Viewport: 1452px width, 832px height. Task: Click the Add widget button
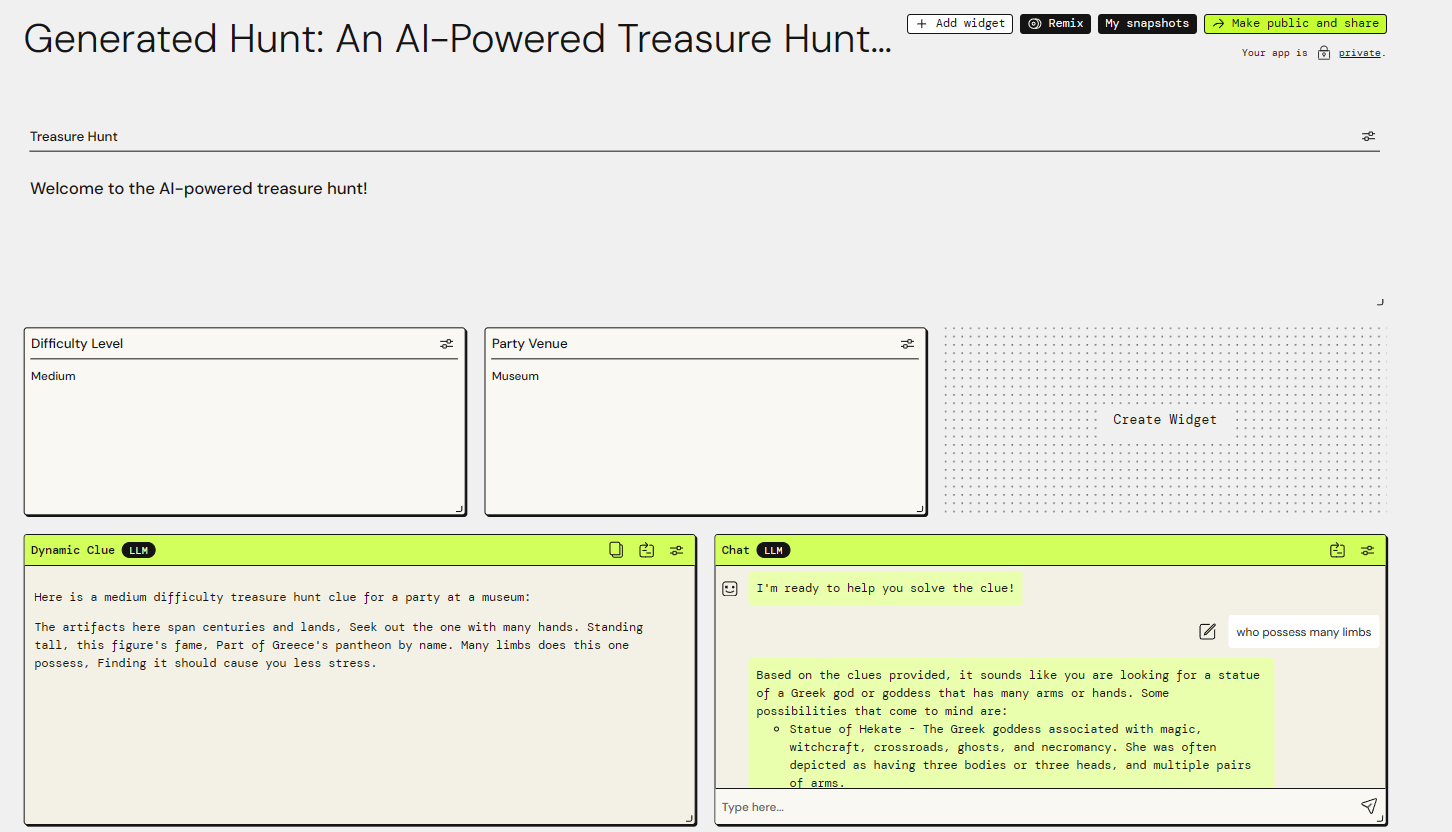(x=960, y=23)
